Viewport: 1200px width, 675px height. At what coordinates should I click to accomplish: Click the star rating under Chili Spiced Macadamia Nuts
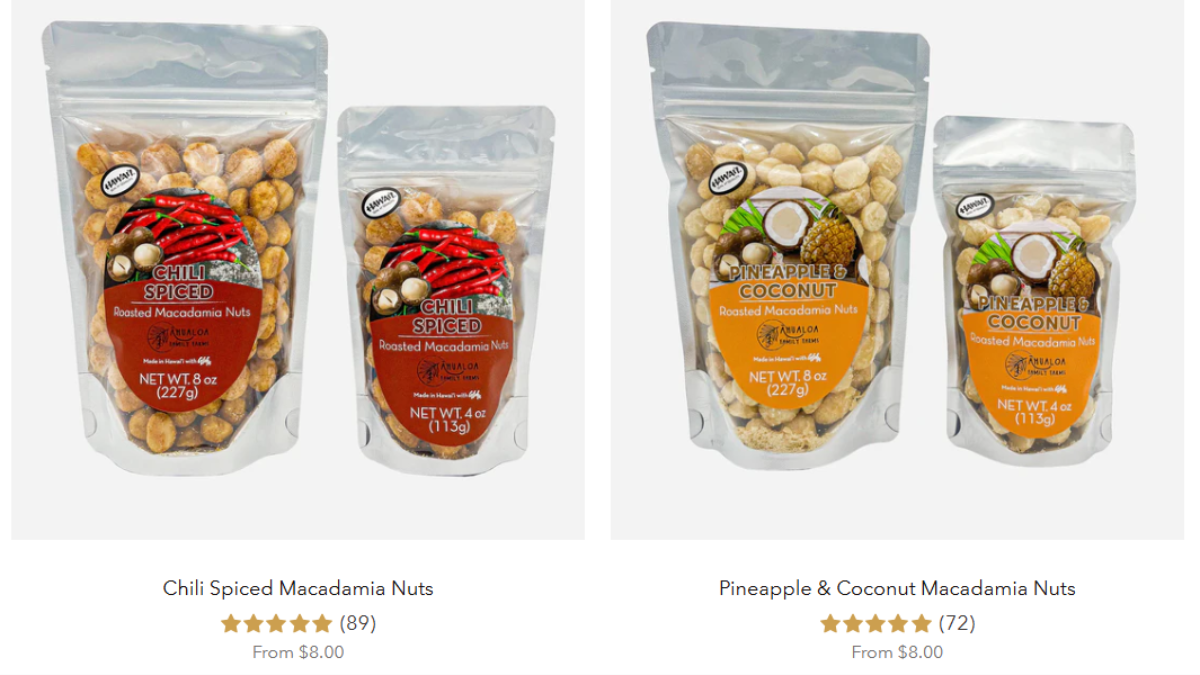pyautogui.click(x=276, y=624)
